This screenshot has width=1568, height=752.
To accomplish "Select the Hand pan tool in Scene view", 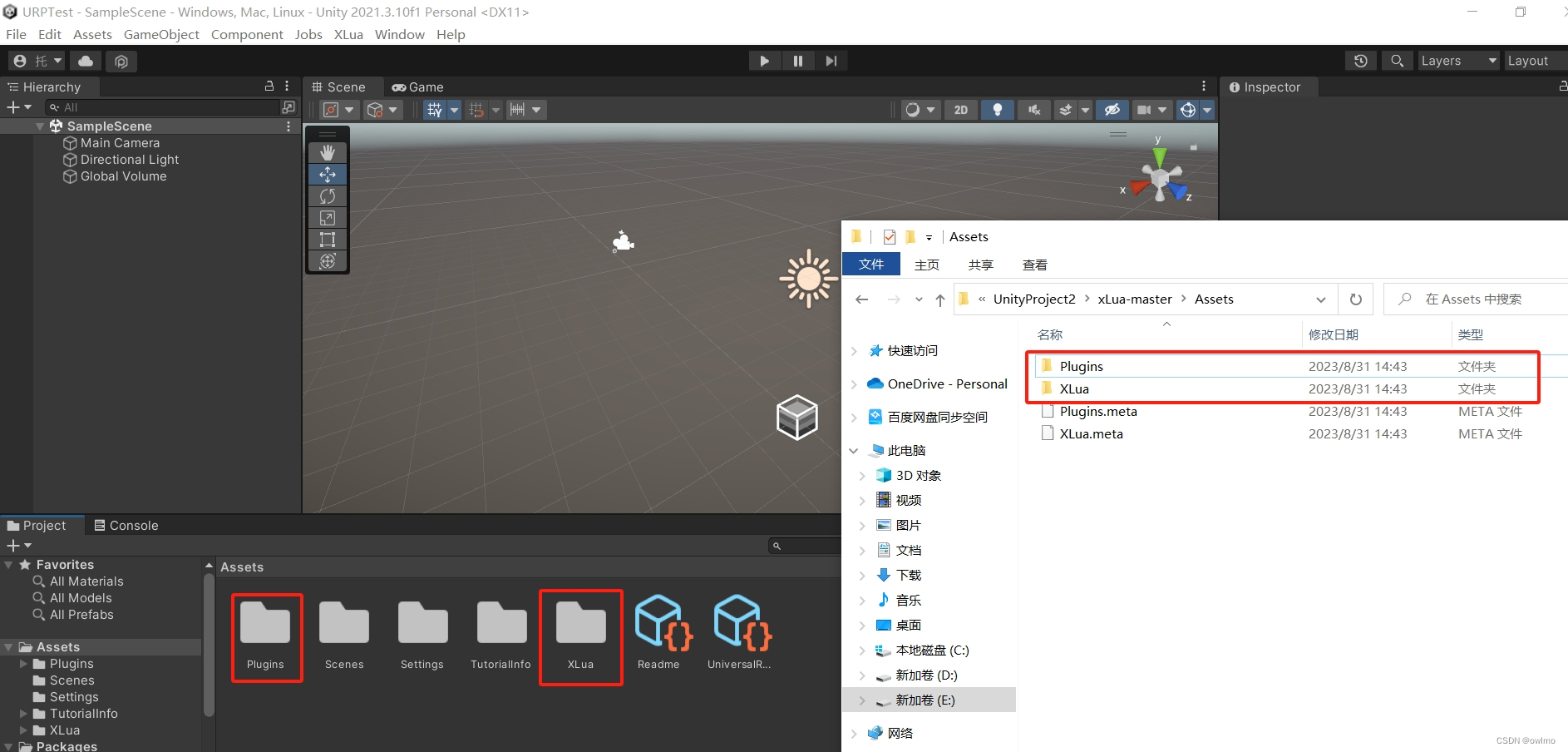I will (327, 152).
